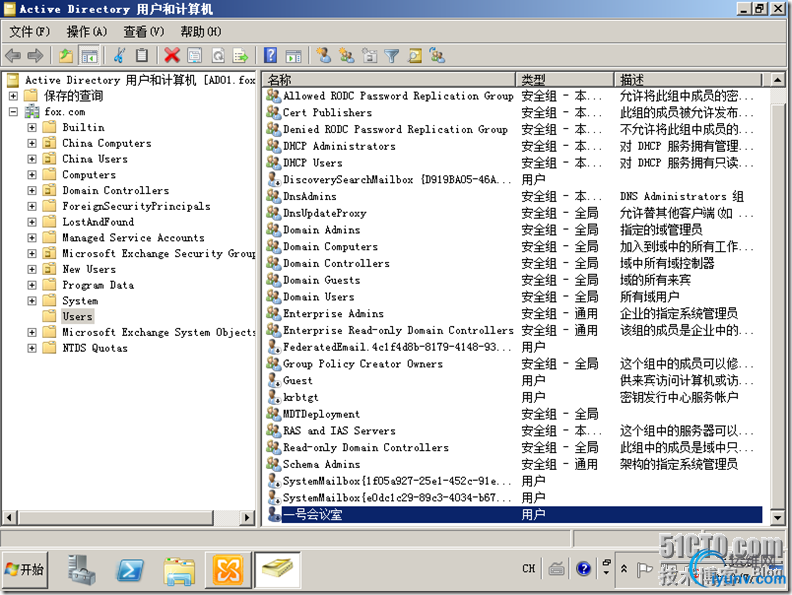The height and width of the screenshot is (595, 792).
Task: Show hidden tray icons chevron
Action: (x=624, y=569)
